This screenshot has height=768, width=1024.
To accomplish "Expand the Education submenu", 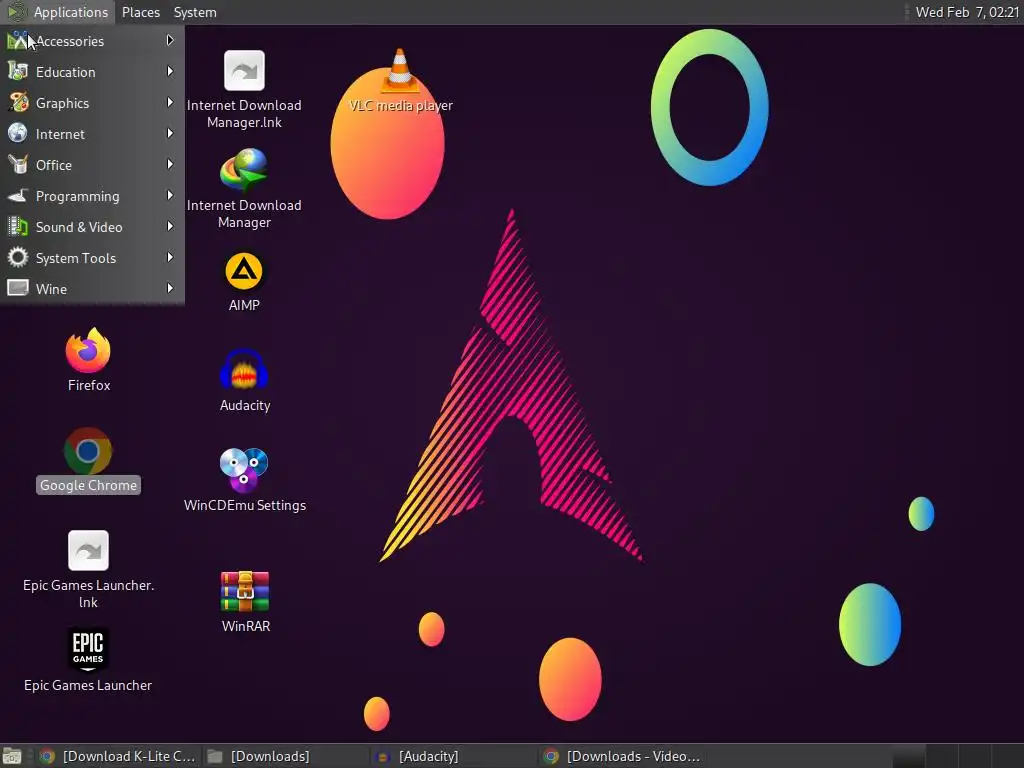I will pos(92,72).
